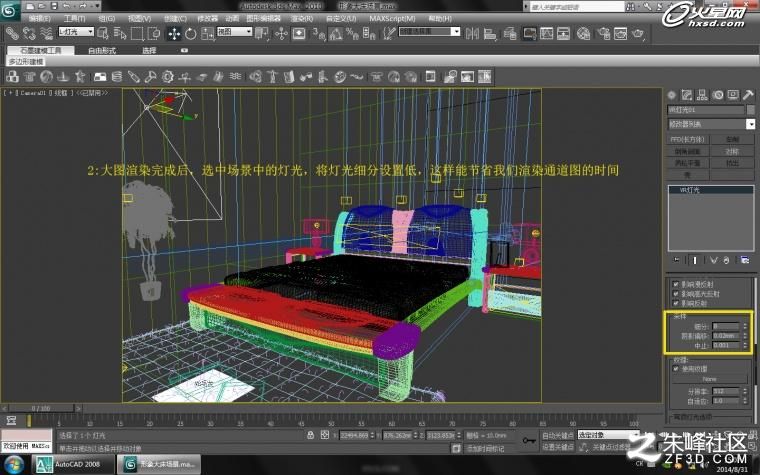
Task: Open the 视图 reference coordinate dropdown
Action: pos(235,32)
